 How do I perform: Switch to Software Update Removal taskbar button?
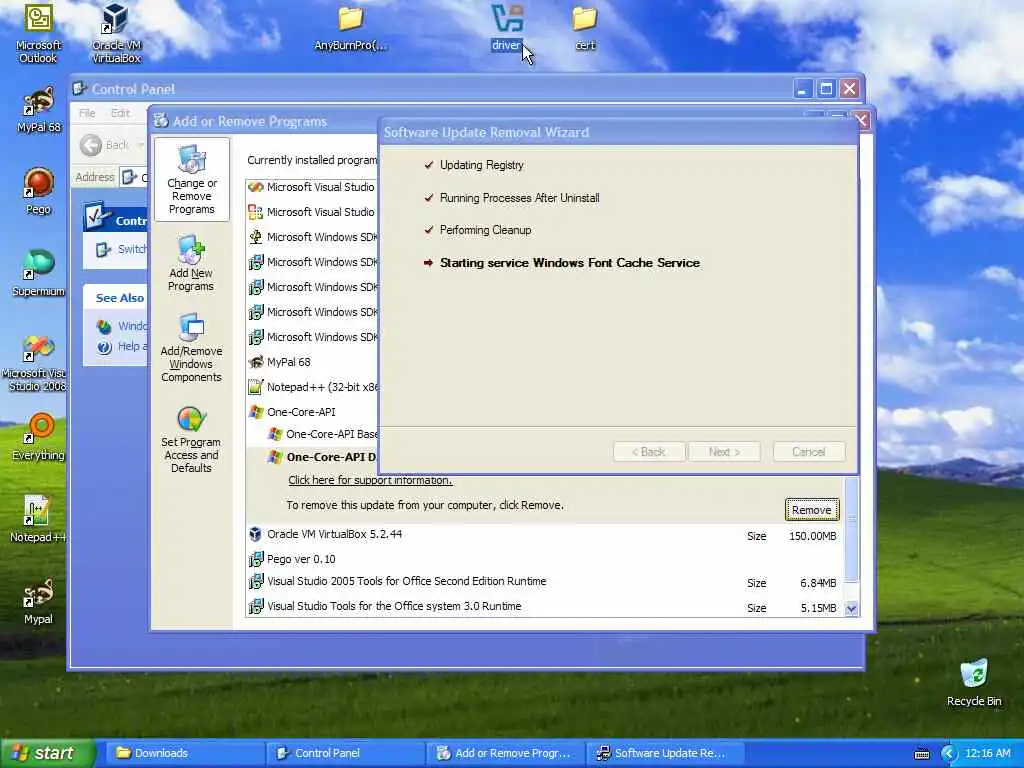click(x=665, y=753)
